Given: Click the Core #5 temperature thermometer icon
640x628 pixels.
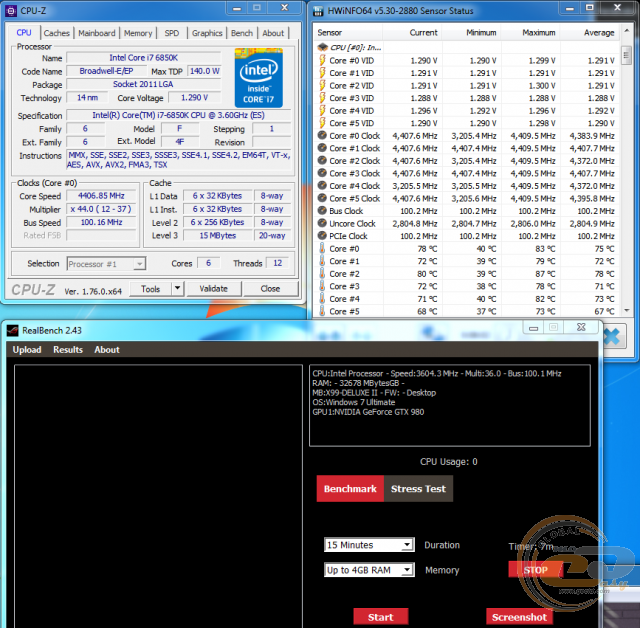Looking at the screenshot, I should pyautogui.click(x=322, y=311).
